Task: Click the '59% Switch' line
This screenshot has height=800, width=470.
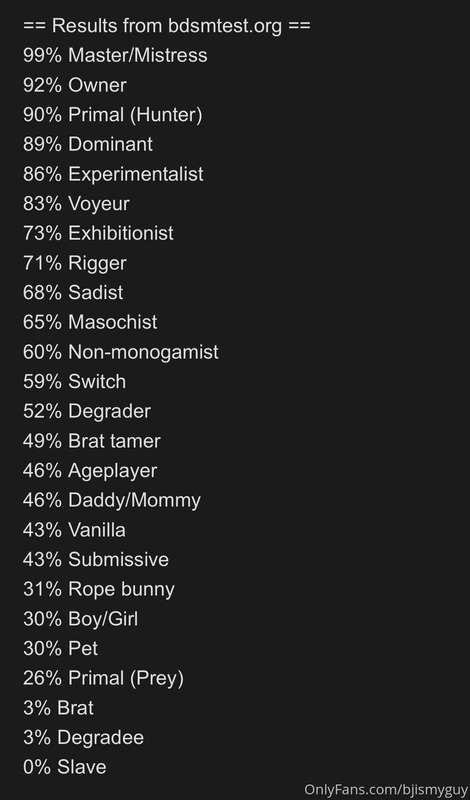Action: coord(75,382)
